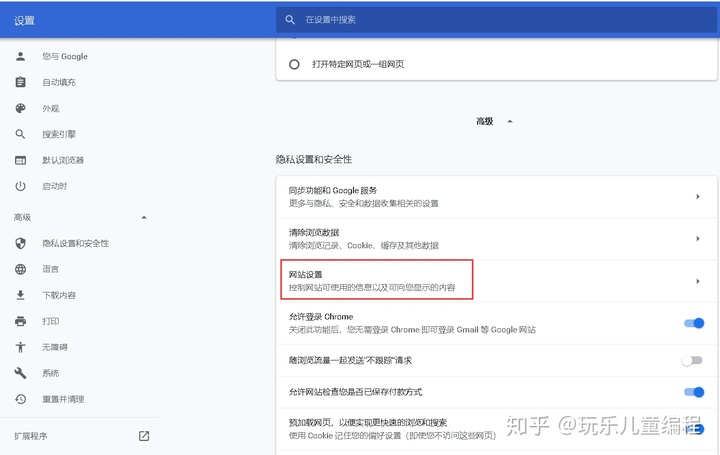Click the arrow on 网站设置 row
720x455 pixels.
tap(698, 281)
